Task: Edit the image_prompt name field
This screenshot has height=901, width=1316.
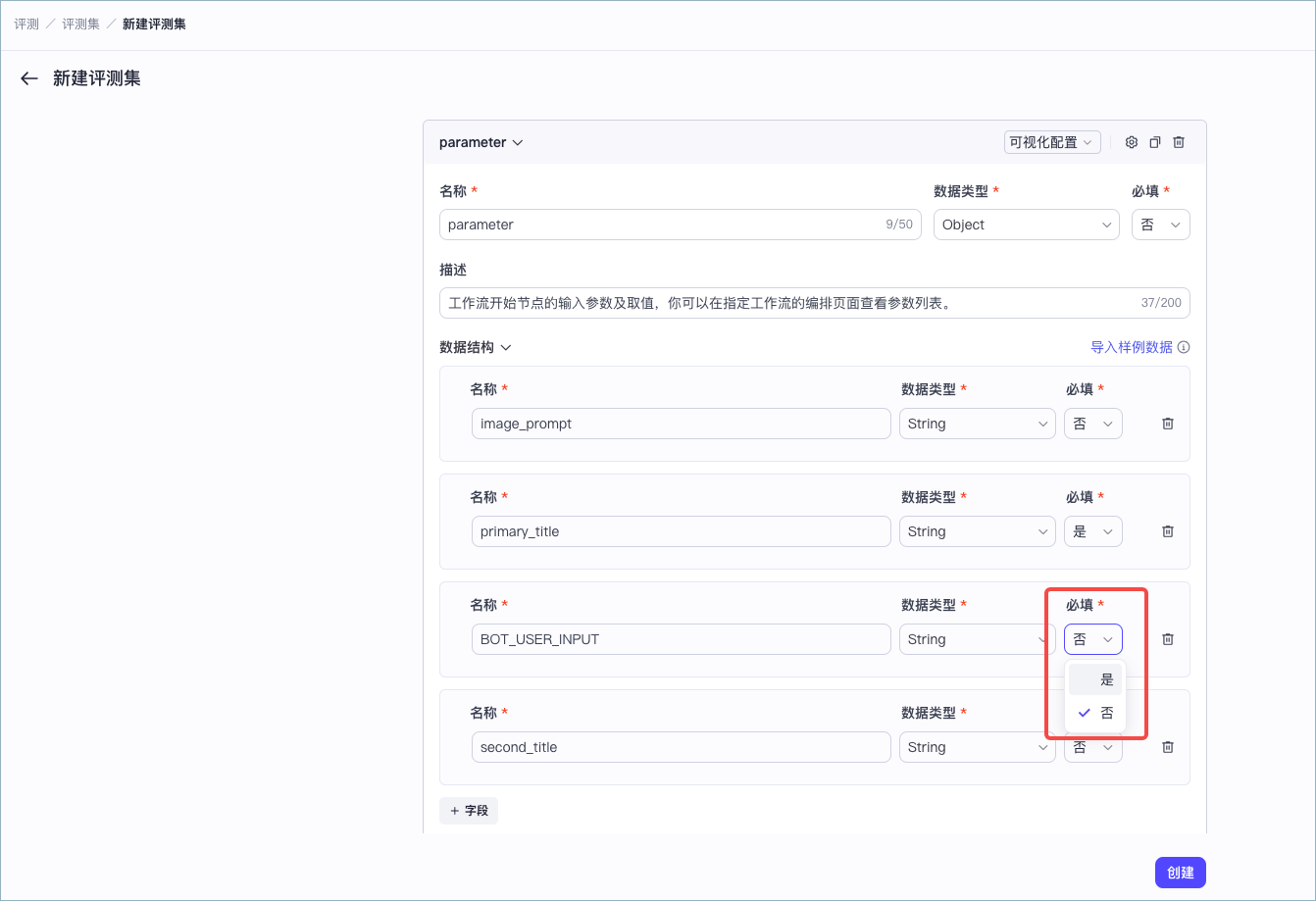Action: click(x=682, y=424)
